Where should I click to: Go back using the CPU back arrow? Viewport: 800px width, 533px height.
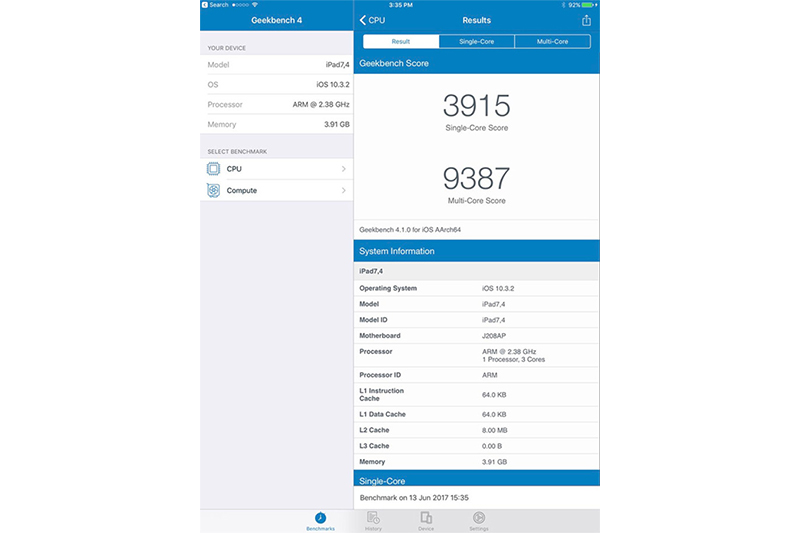[x=372, y=20]
